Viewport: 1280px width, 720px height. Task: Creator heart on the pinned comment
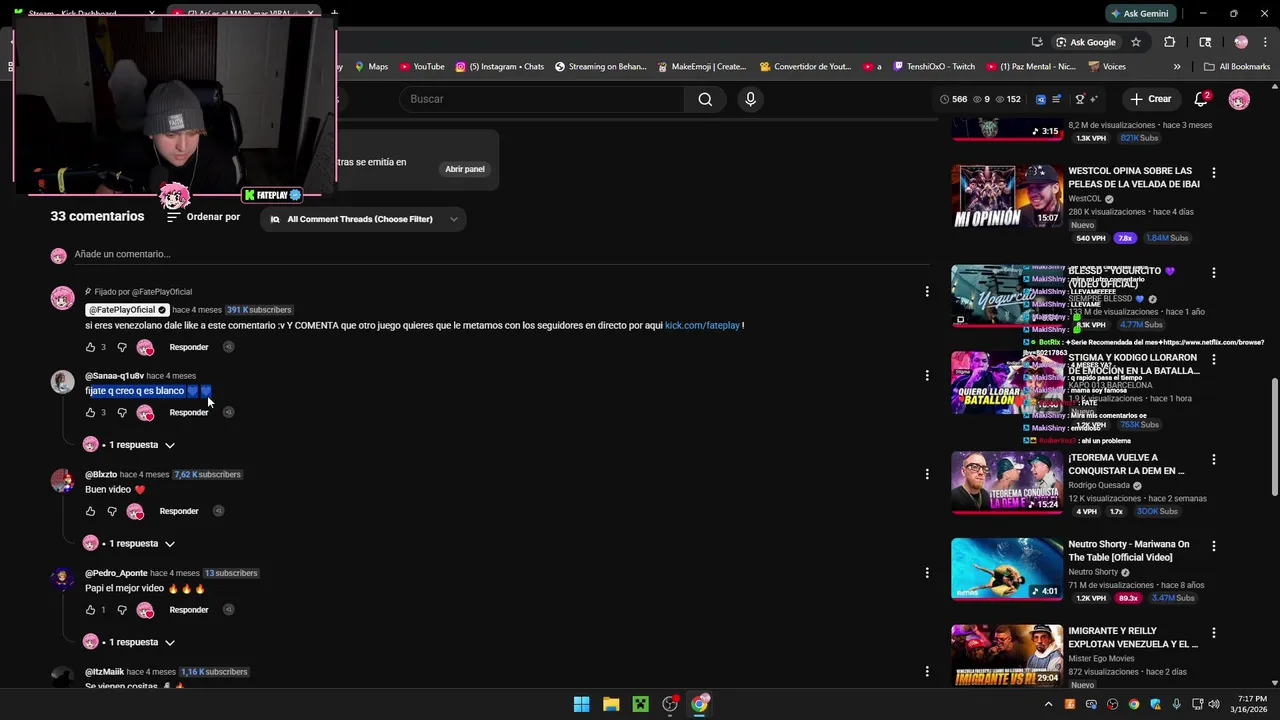click(x=145, y=347)
